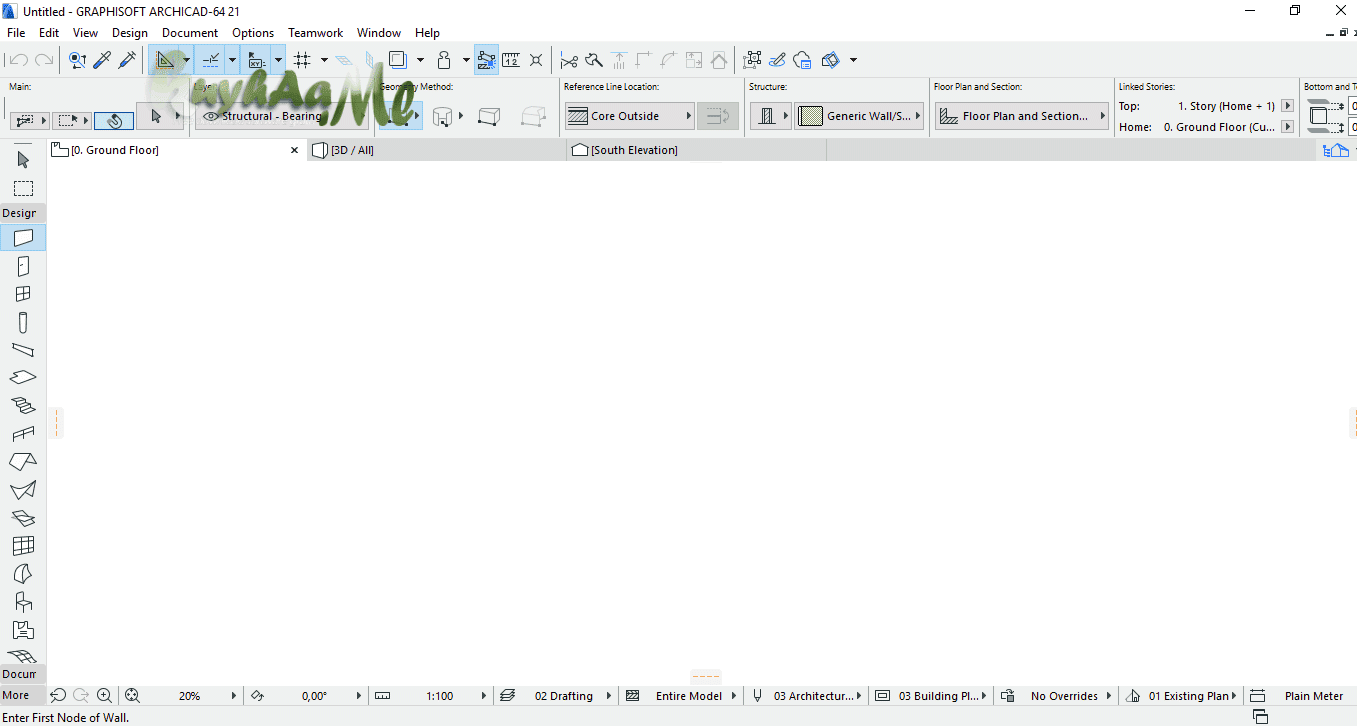Viewport: 1357px width, 726px height.
Task: Toggle layer eye on Structural - Bearing
Action: tap(210, 116)
